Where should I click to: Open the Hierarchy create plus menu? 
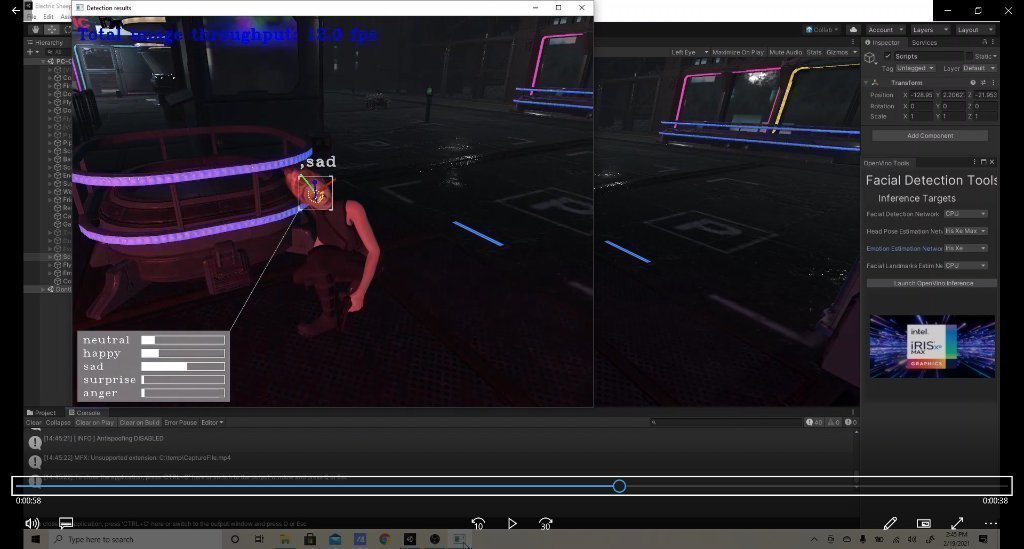coord(32,52)
